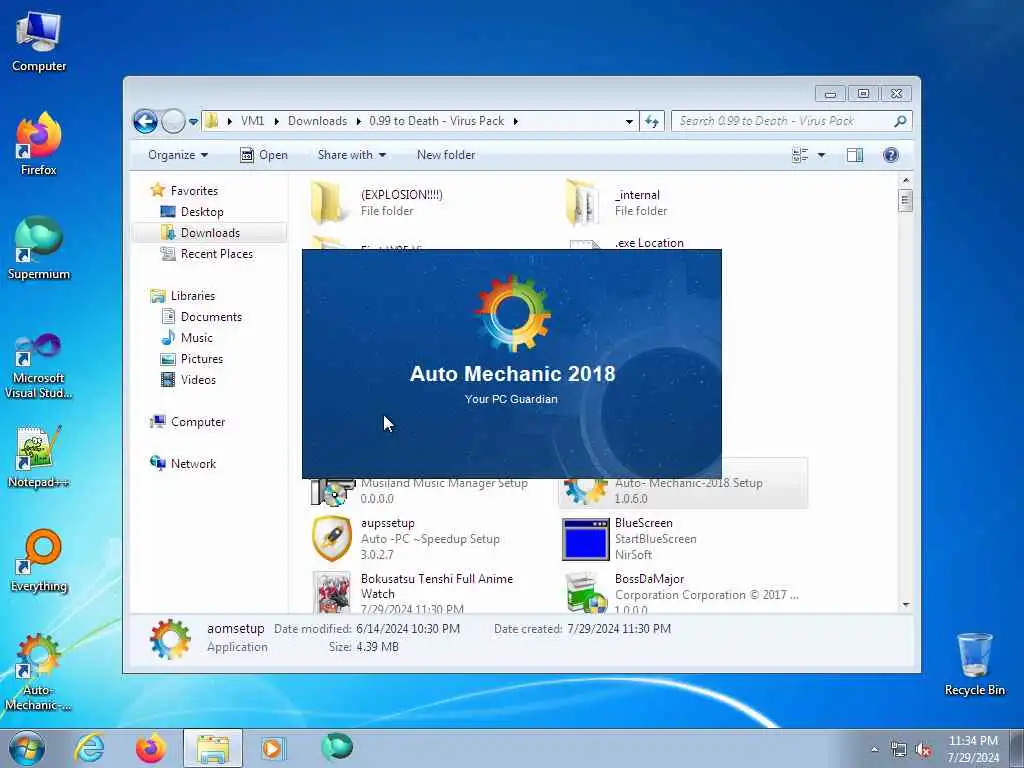Open Windows Media Player from the taskbar
Image resolution: width=1024 pixels, height=768 pixels.
273,748
